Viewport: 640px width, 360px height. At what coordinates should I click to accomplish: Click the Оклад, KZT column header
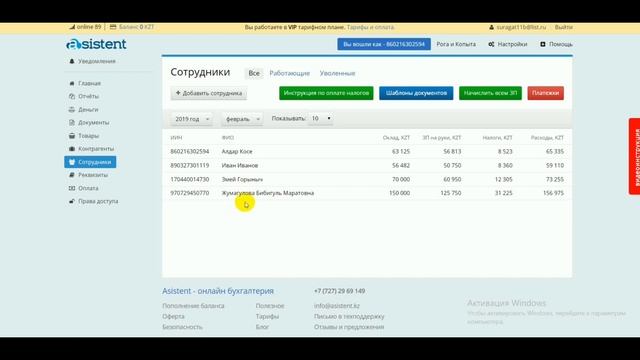click(396, 138)
